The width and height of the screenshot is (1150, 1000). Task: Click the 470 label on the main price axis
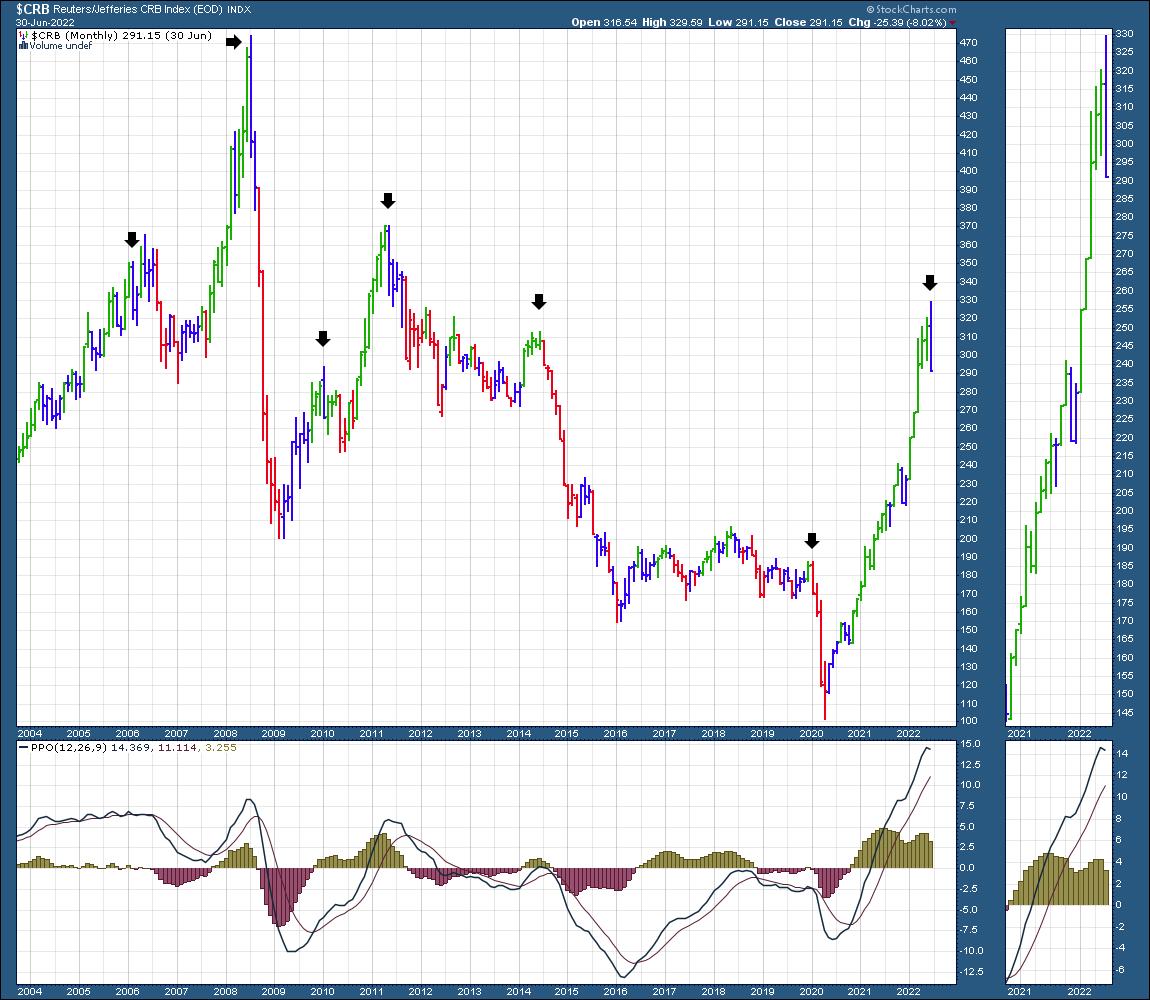click(968, 43)
